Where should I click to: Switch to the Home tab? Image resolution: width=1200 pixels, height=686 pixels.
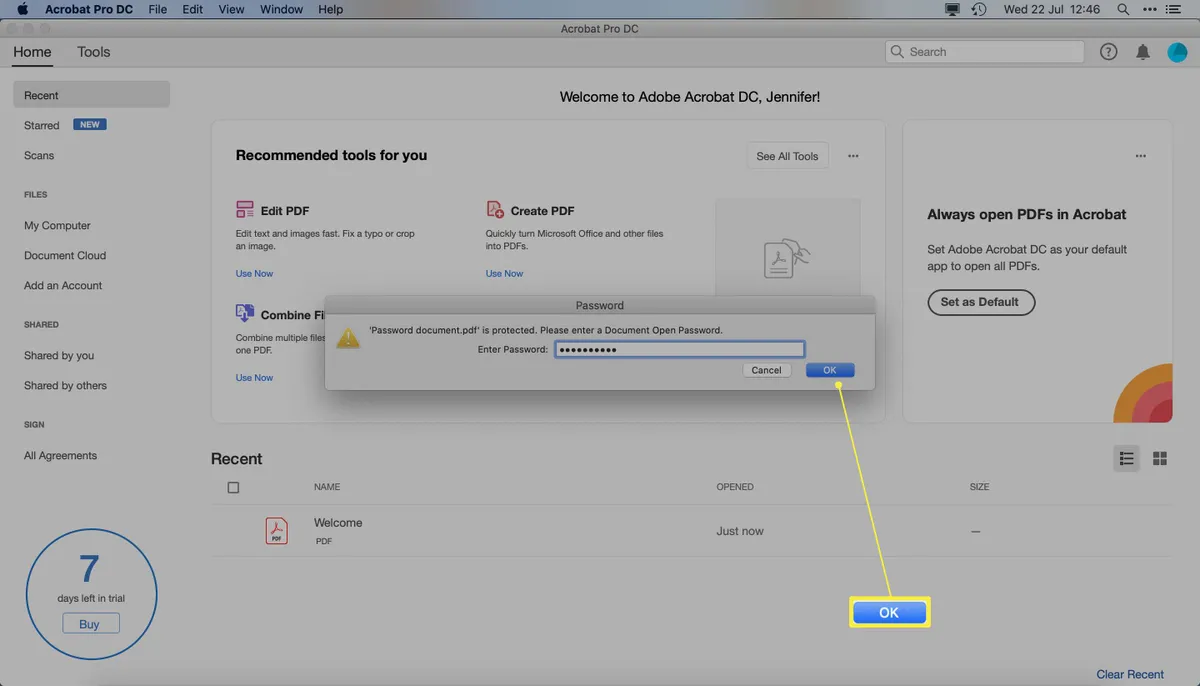tap(32, 52)
